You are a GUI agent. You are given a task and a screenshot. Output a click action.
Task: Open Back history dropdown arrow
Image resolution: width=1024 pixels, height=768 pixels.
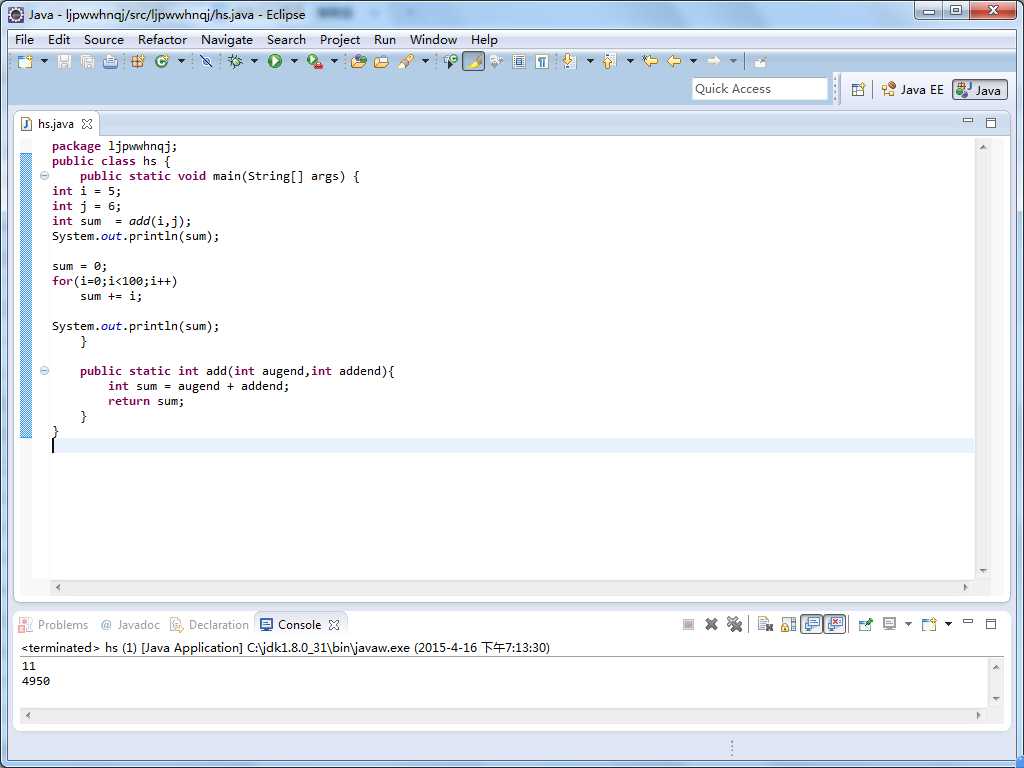click(x=693, y=61)
